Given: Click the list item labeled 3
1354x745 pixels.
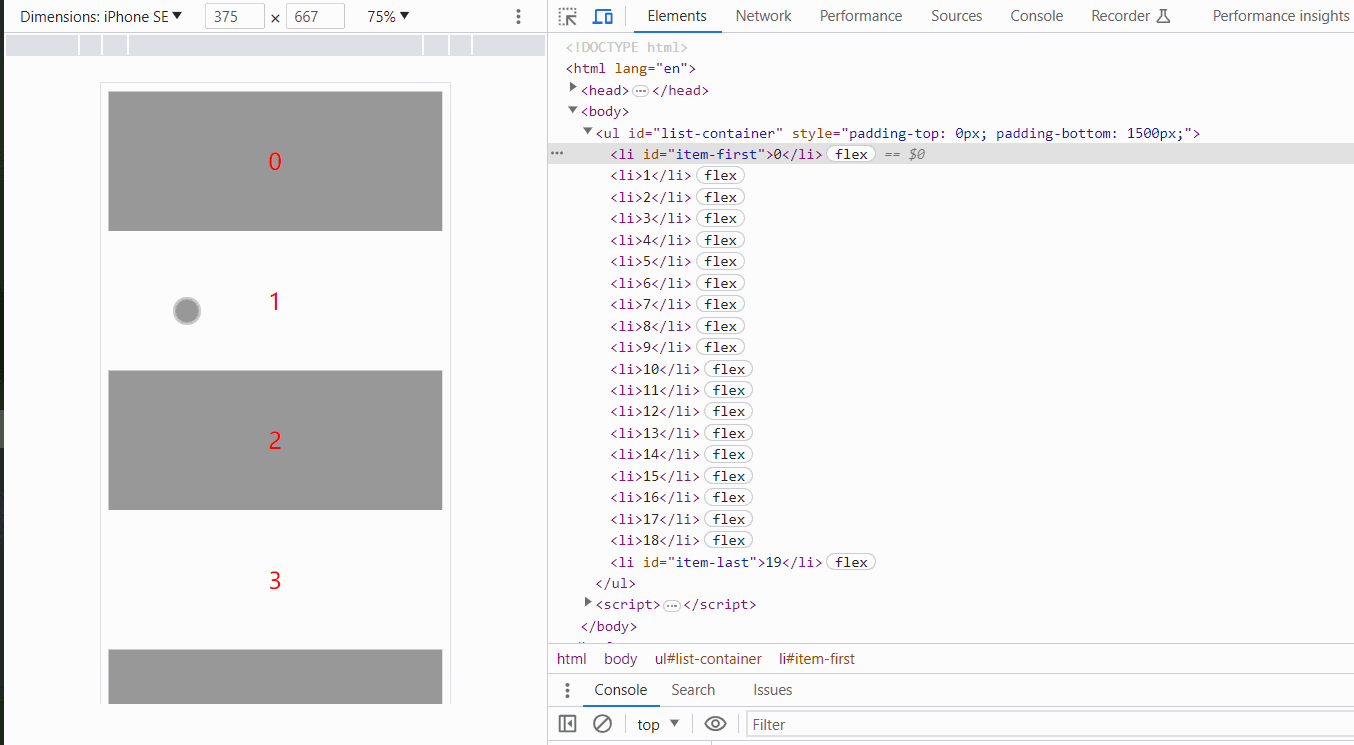Looking at the screenshot, I should click(x=275, y=580).
